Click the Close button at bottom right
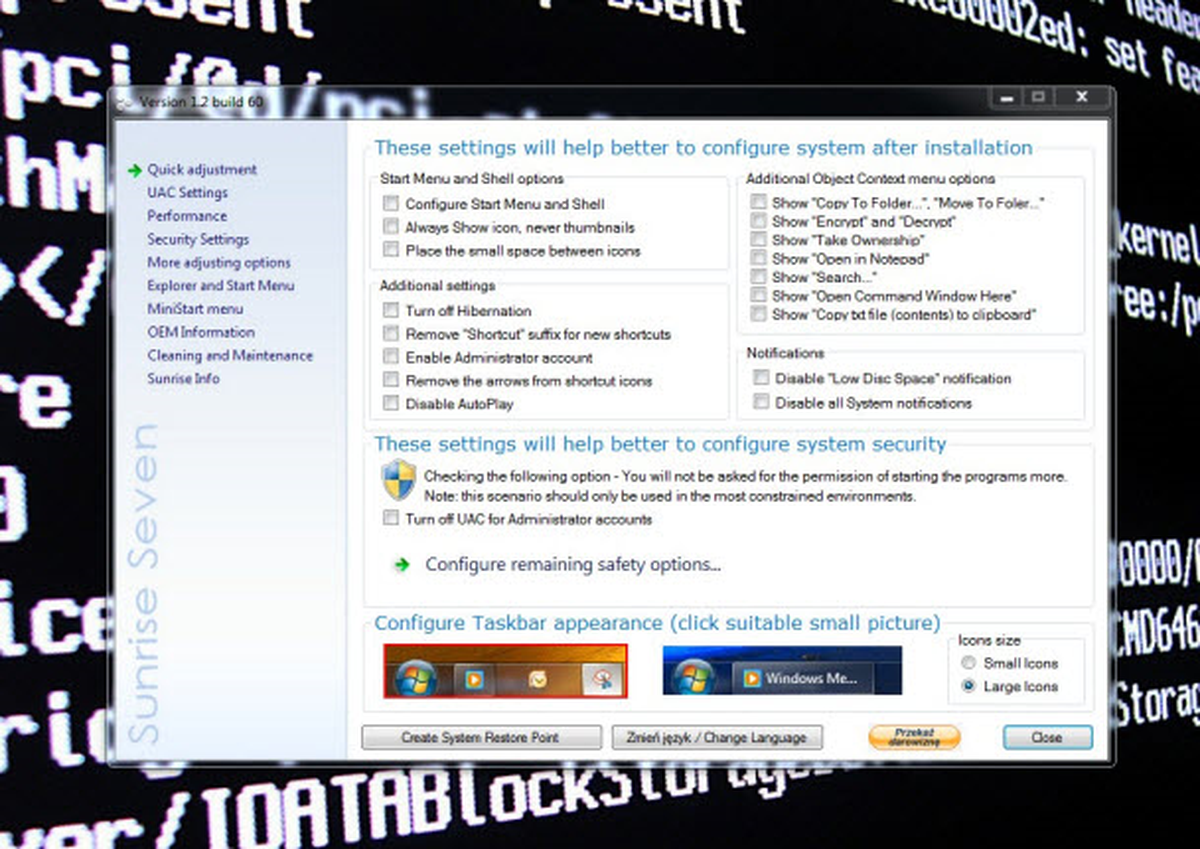Image resolution: width=1200 pixels, height=849 pixels. pos(1047,737)
